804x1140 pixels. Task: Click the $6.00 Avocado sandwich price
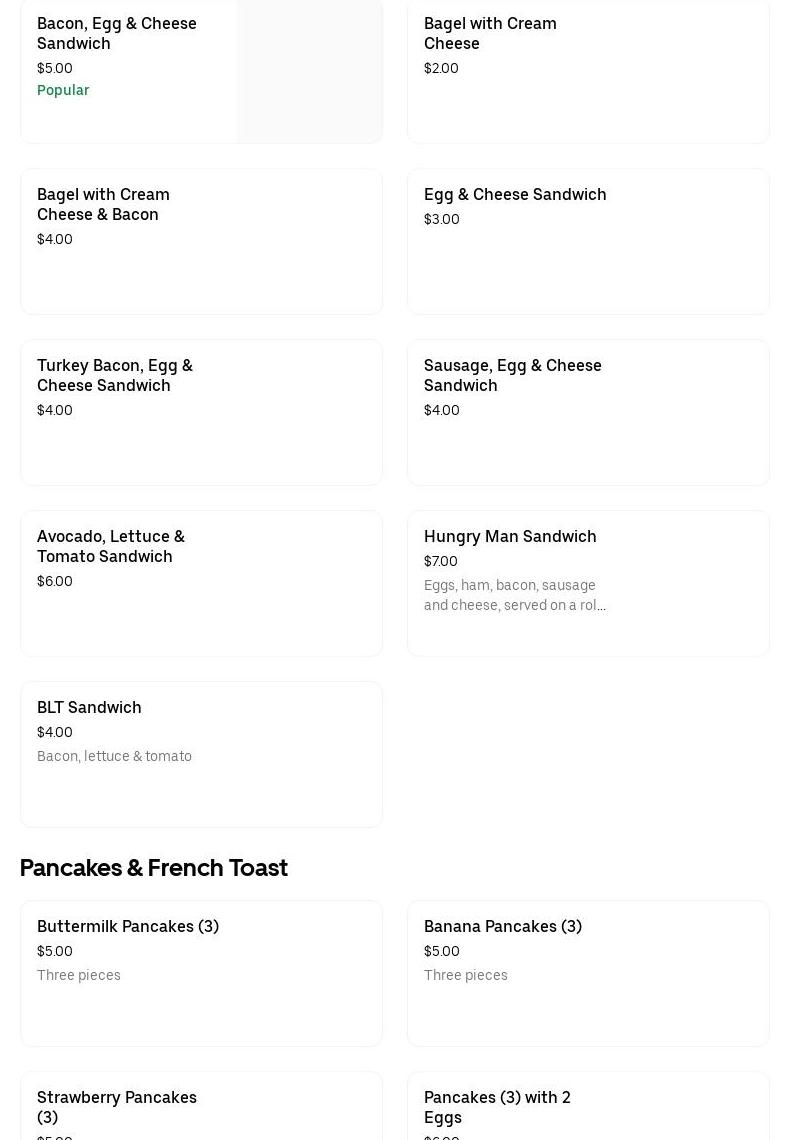(x=55, y=581)
